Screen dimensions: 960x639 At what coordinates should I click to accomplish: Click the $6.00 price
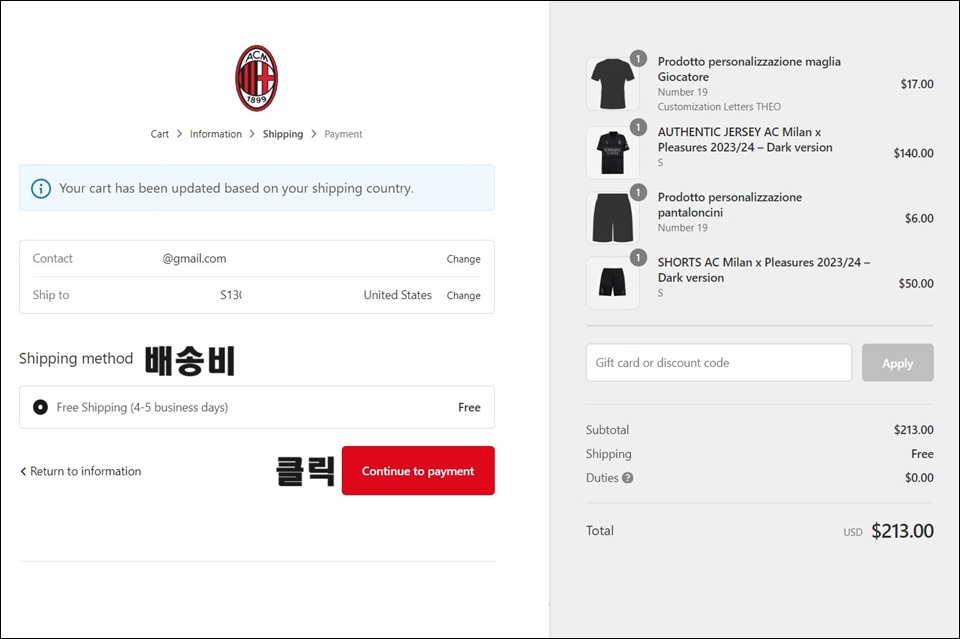point(919,219)
